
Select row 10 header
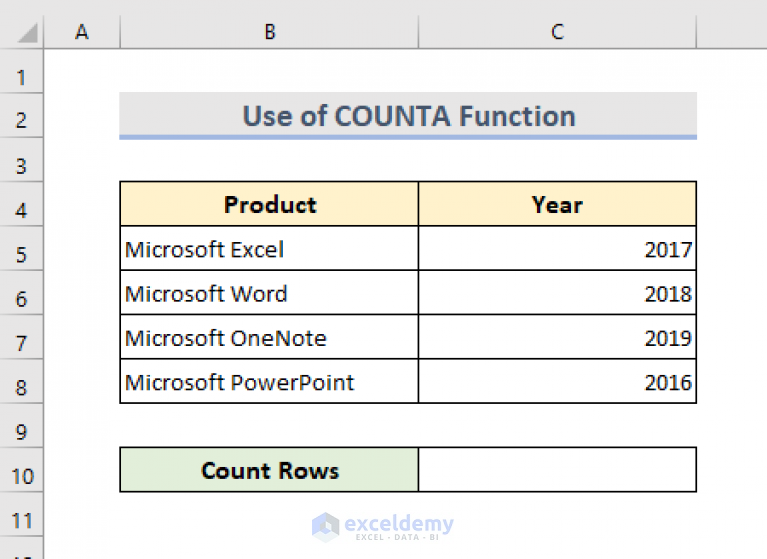(21, 470)
